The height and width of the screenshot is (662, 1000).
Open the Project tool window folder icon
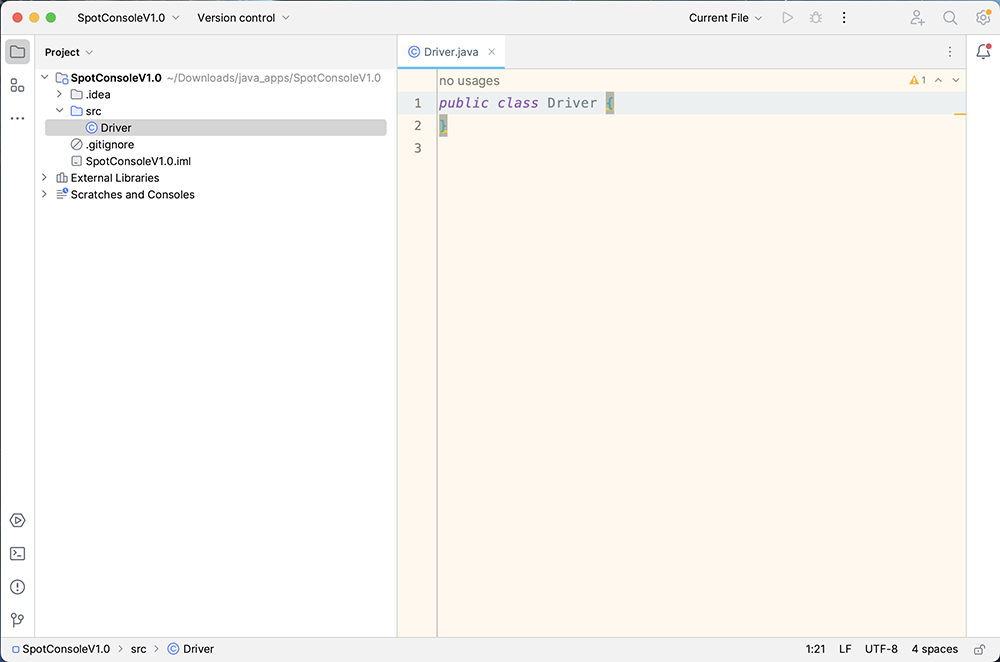(x=17, y=52)
